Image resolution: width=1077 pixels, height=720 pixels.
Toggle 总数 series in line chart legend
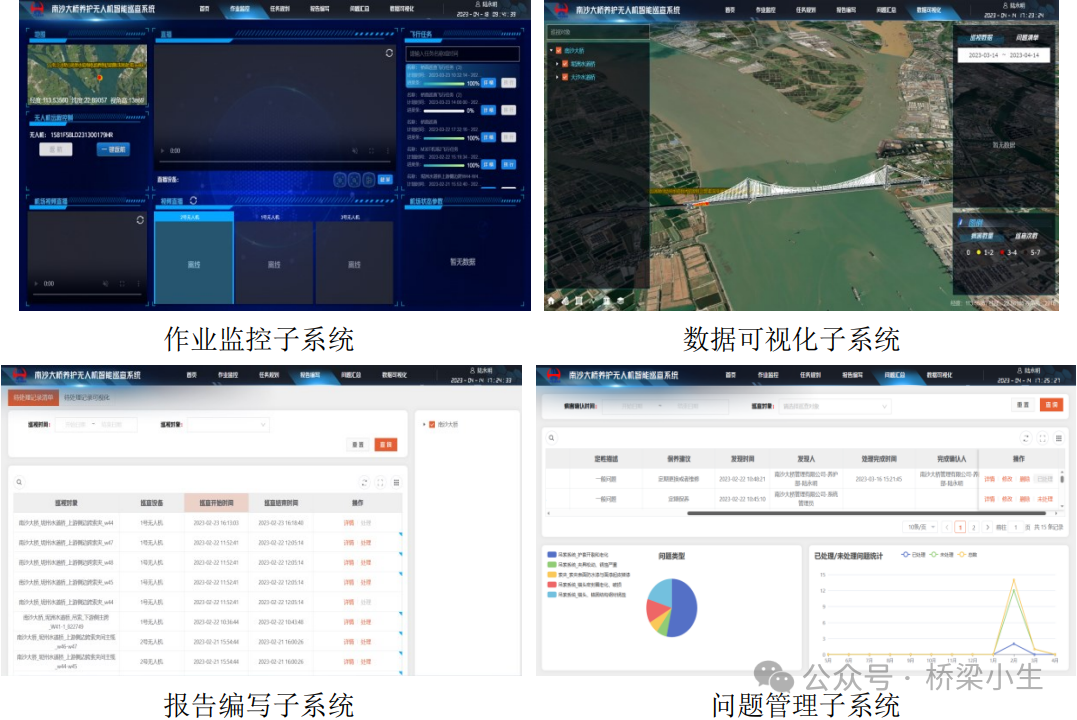coord(967,554)
